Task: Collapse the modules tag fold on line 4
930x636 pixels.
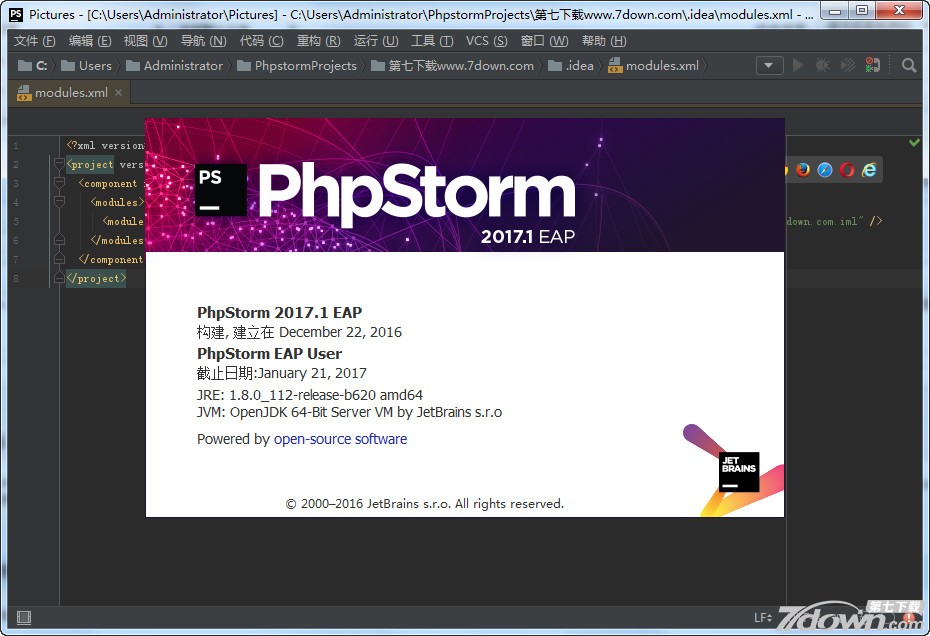Action: click(x=59, y=202)
